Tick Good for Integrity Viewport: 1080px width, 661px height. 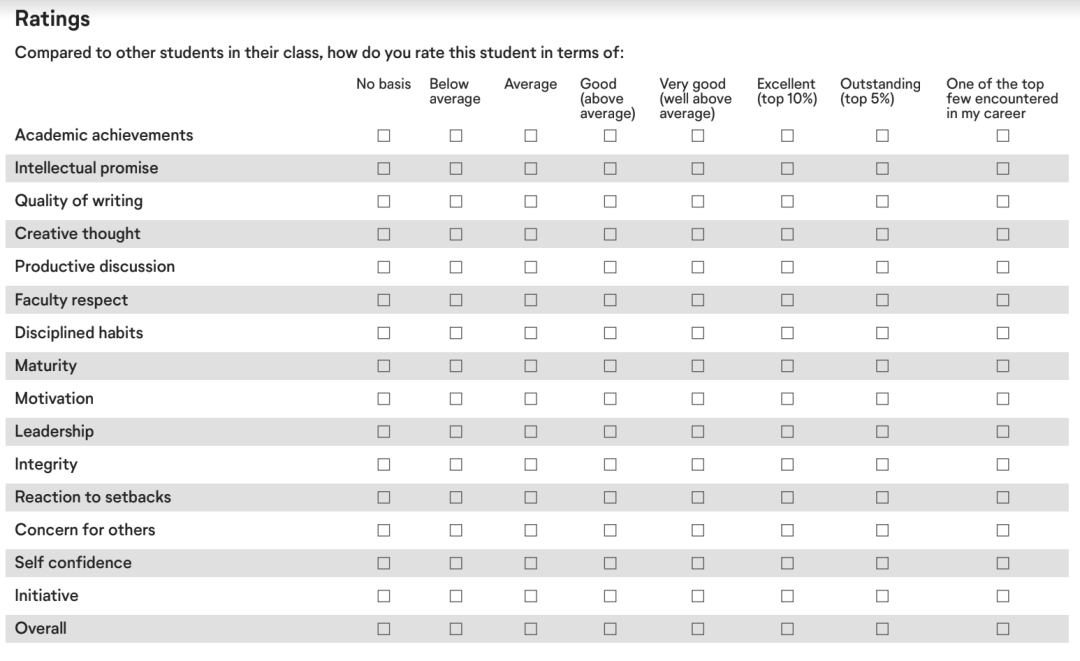click(610, 465)
